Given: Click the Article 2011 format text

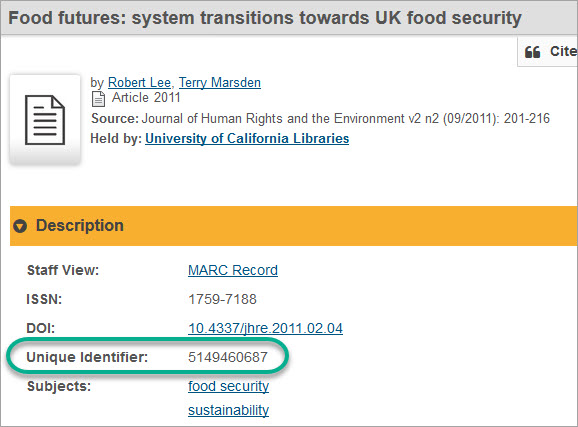Looking at the screenshot, I should [146, 98].
